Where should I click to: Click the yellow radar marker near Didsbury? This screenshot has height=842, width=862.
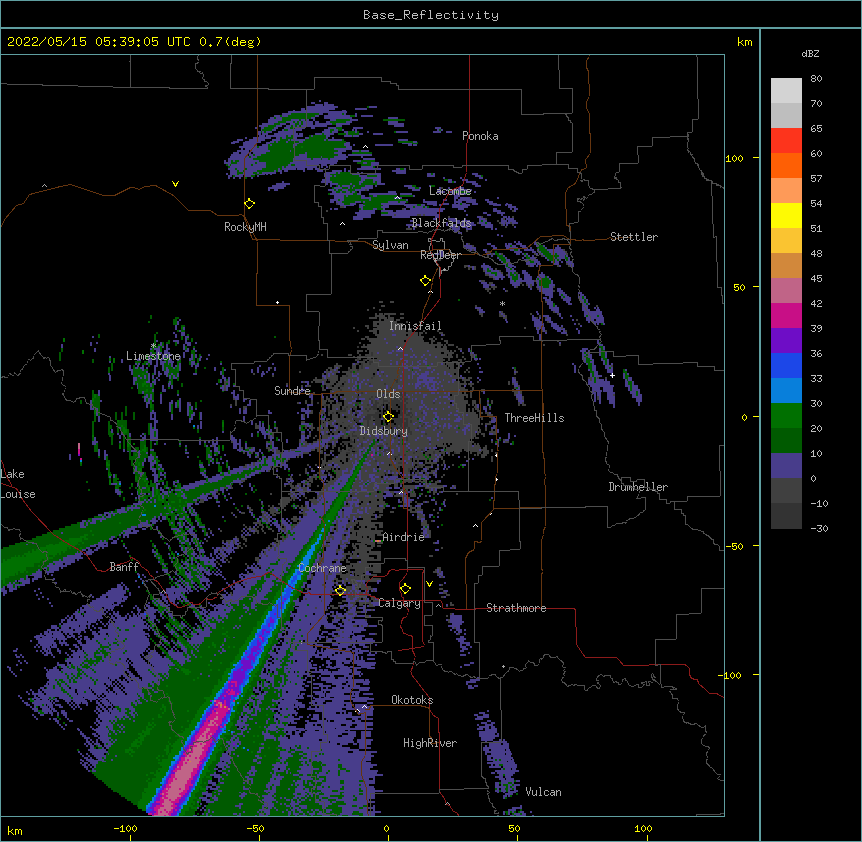click(388, 416)
